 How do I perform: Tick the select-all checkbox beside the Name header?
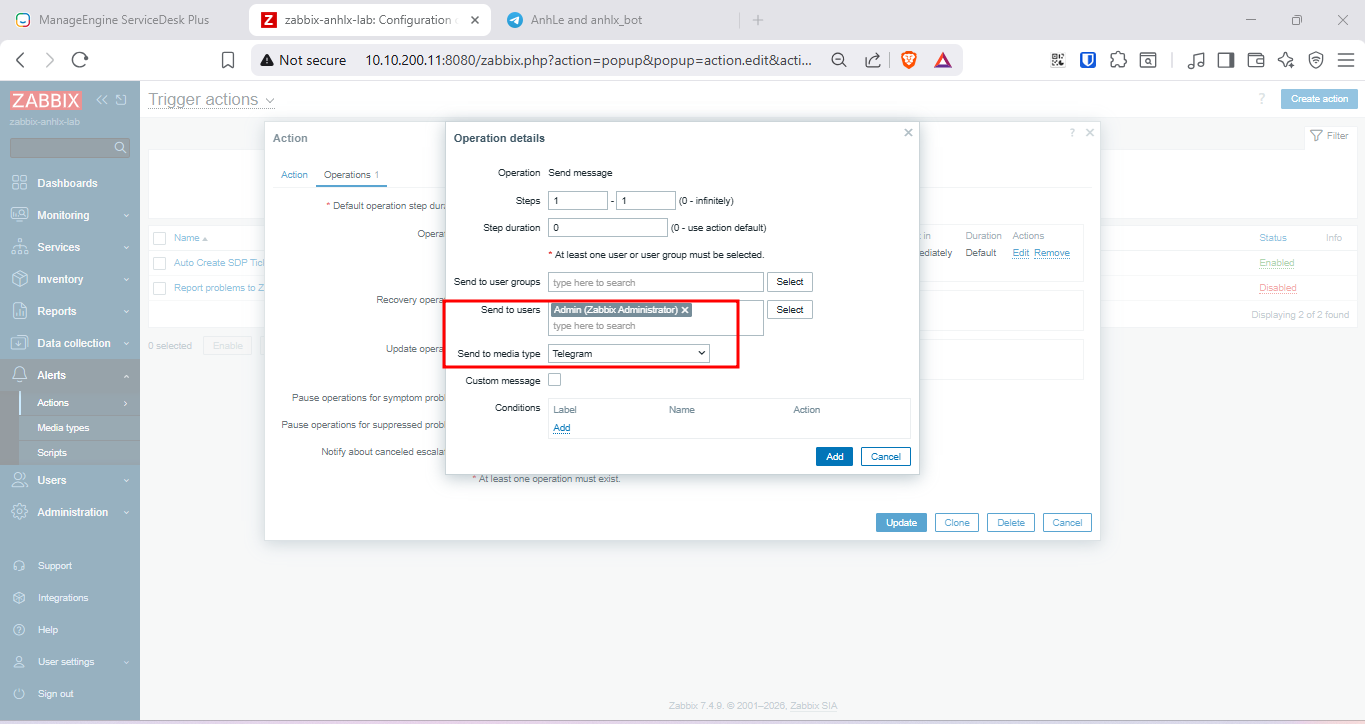[159, 238]
